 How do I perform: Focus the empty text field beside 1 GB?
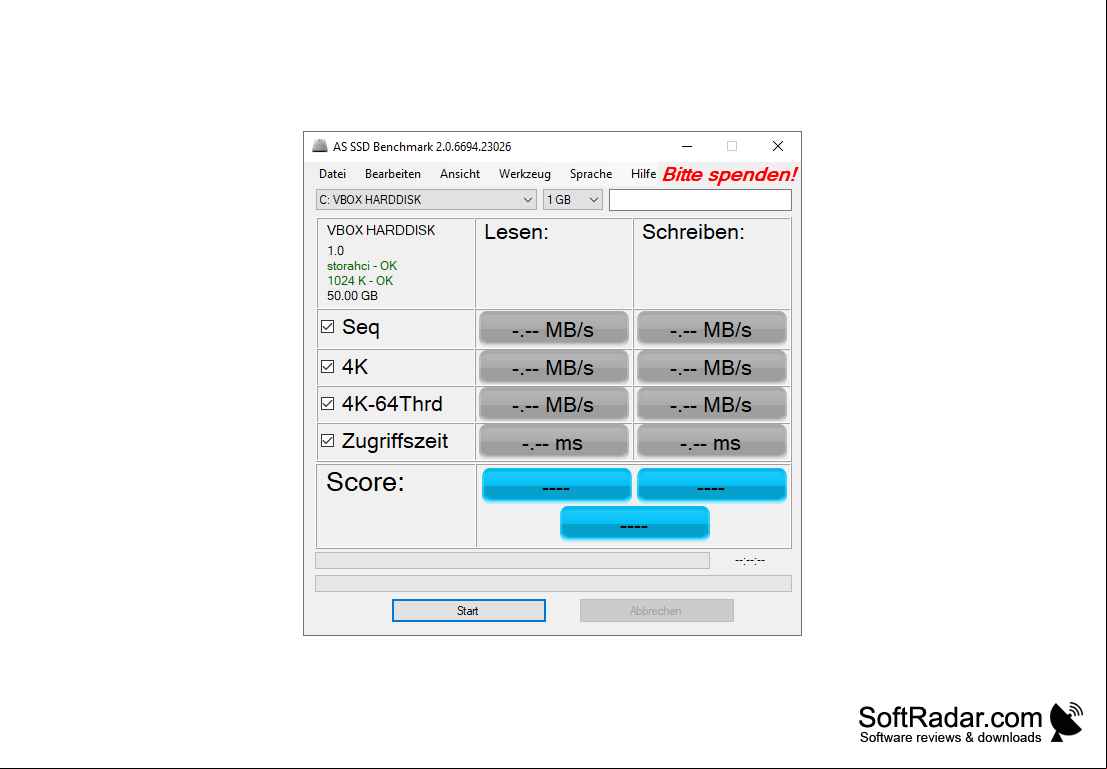(700, 200)
